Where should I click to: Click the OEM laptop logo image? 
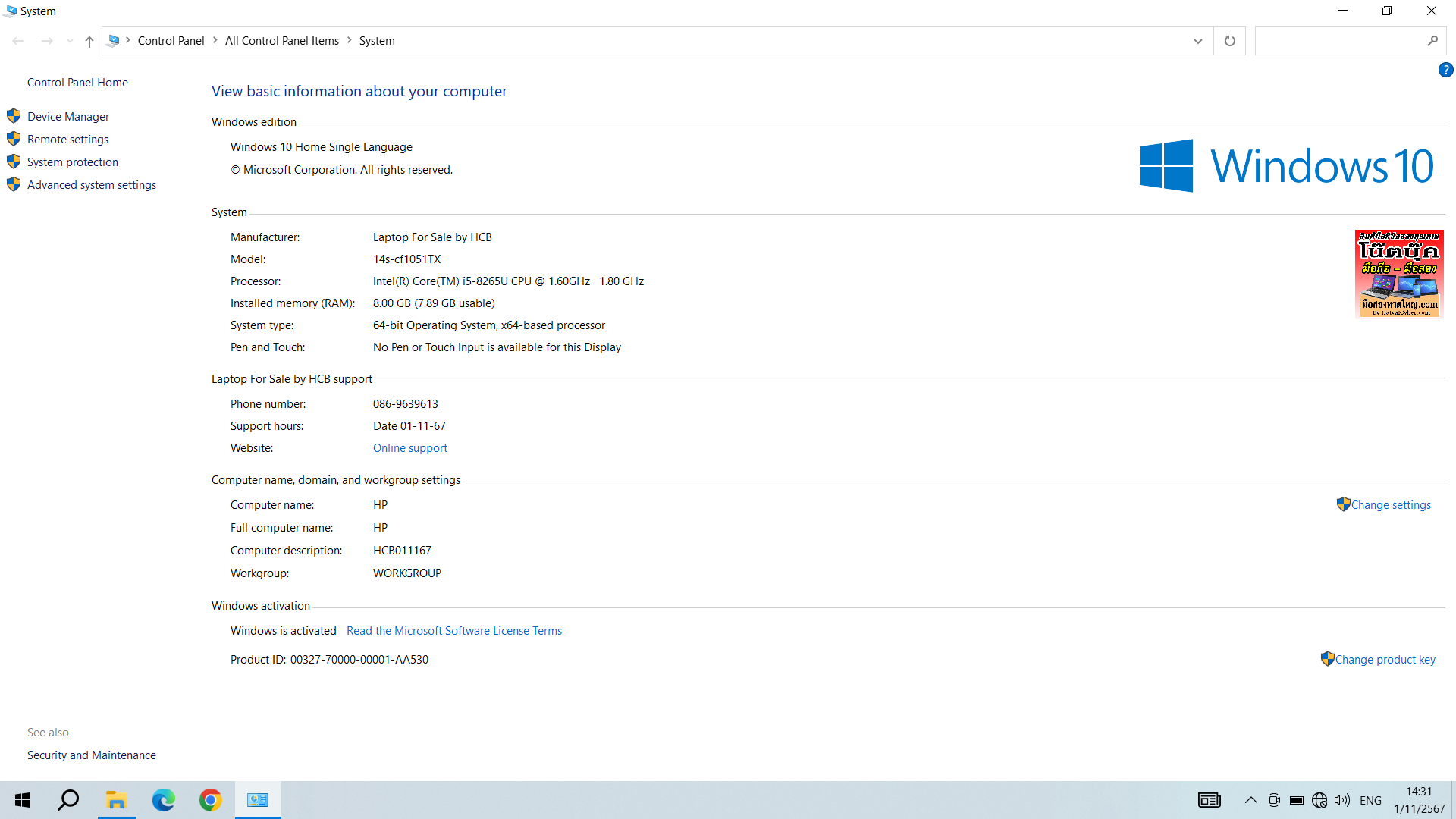click(x=1398, y=273)
